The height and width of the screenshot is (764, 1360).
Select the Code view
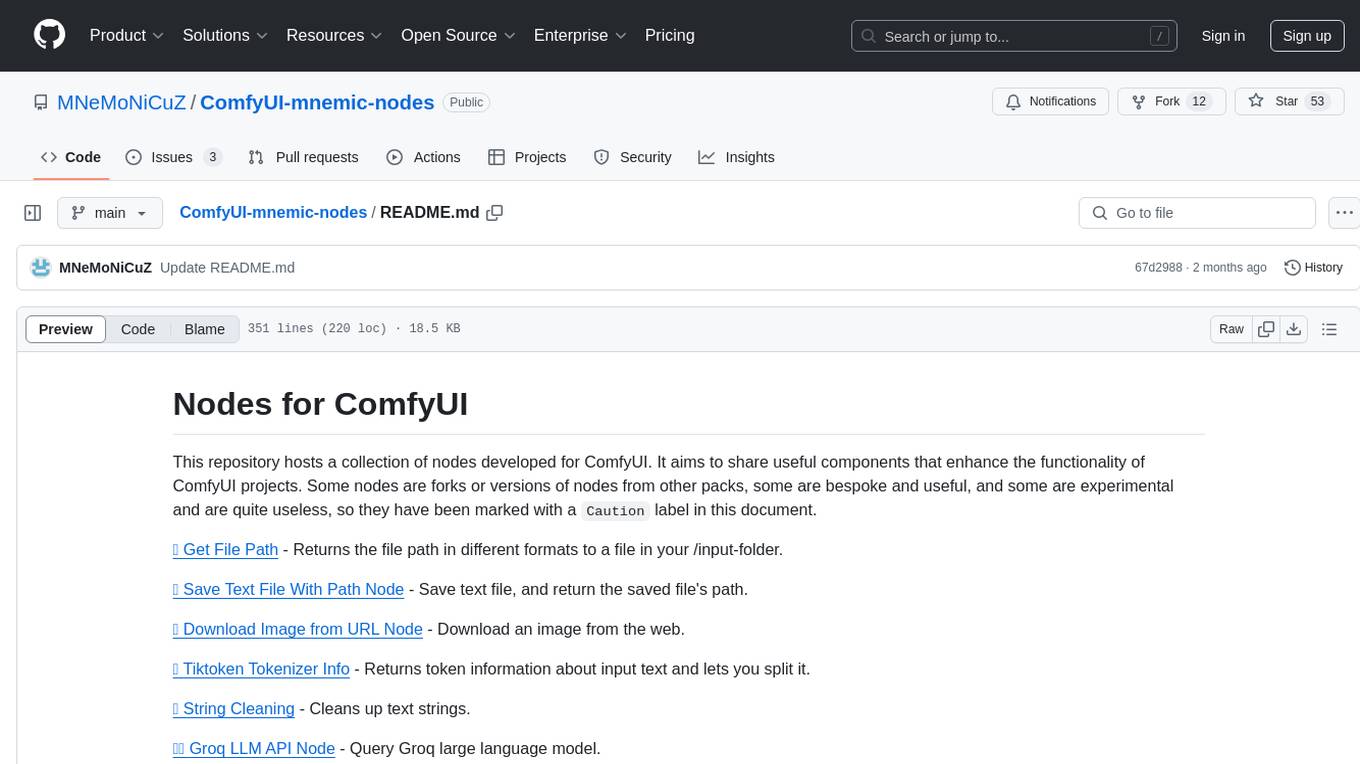138,329
